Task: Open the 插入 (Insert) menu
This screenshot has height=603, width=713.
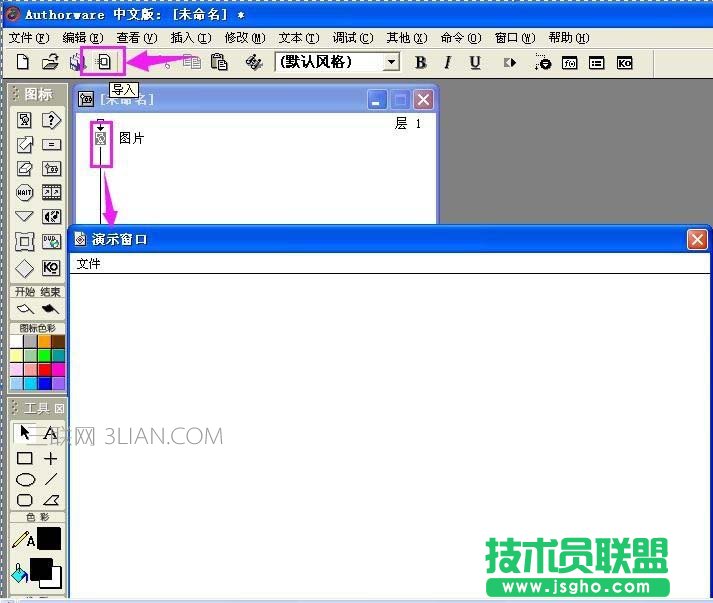Action: pyautogui.click(x=191, y=38)
